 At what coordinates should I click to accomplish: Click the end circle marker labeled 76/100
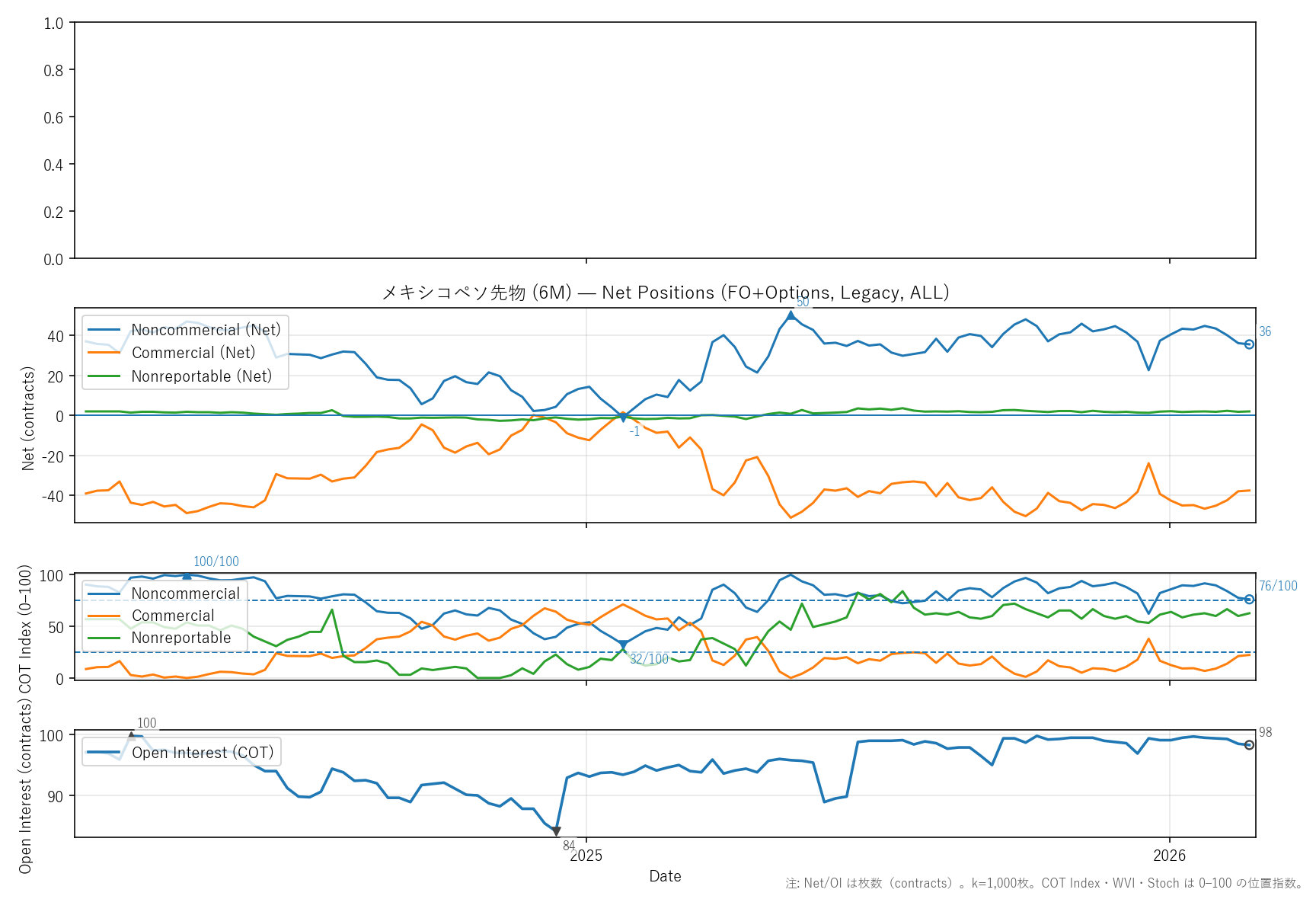(x=1249, y=600)
